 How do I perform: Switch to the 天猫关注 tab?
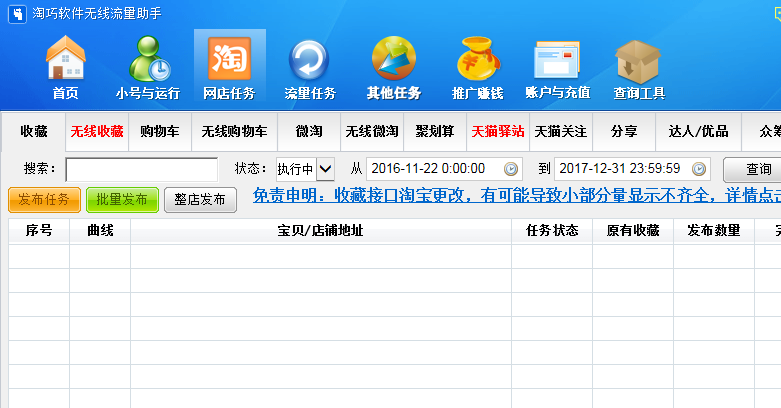click(x=561, y=132)
